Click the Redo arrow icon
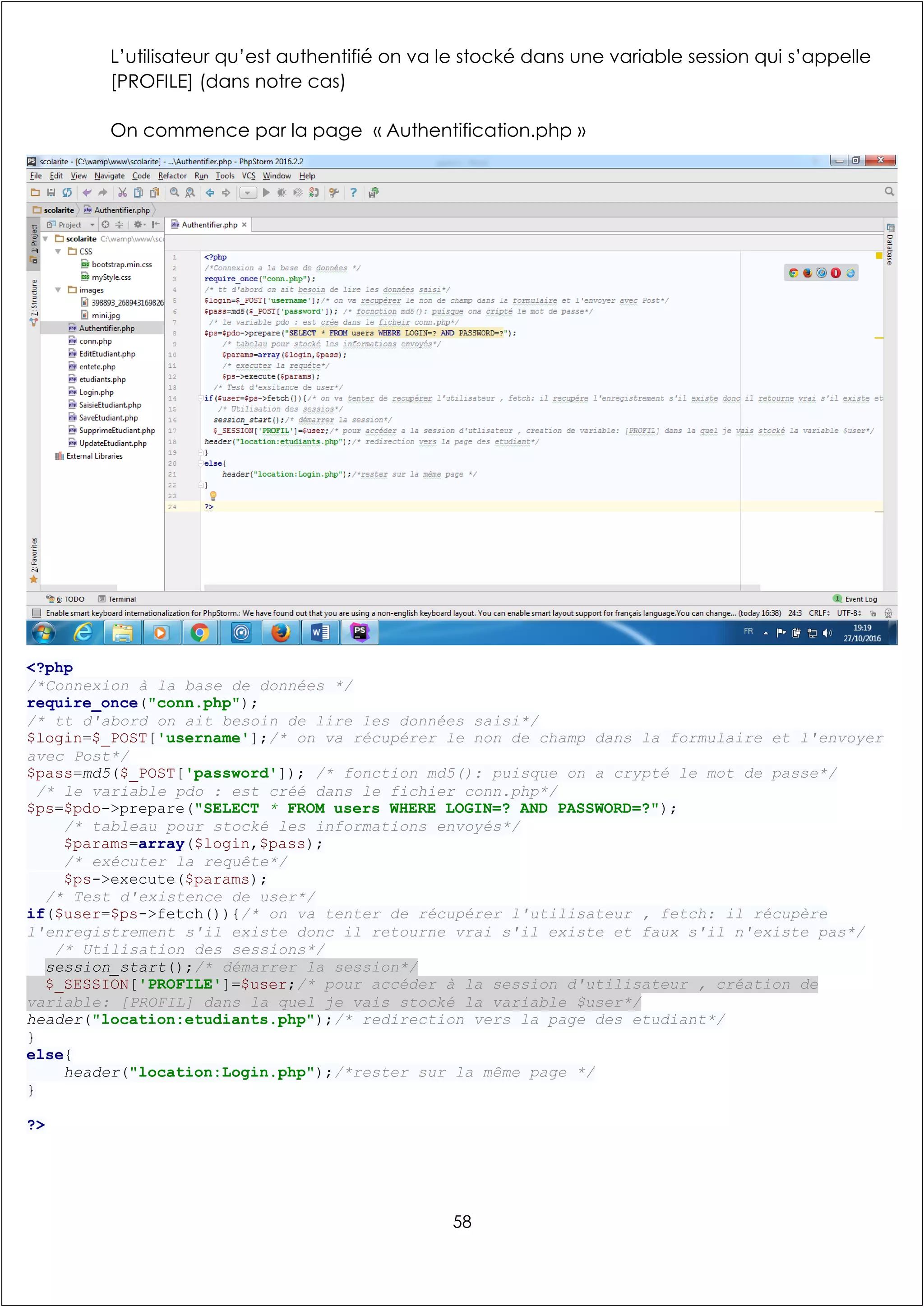This screenshot has width=924, height=1307. coord(102,192)
